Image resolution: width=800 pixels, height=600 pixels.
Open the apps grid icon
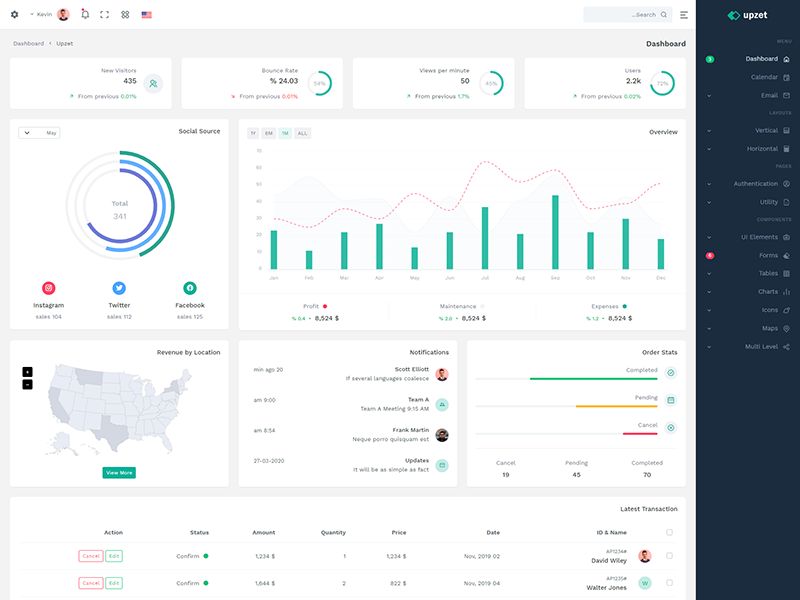pos(125,15)
